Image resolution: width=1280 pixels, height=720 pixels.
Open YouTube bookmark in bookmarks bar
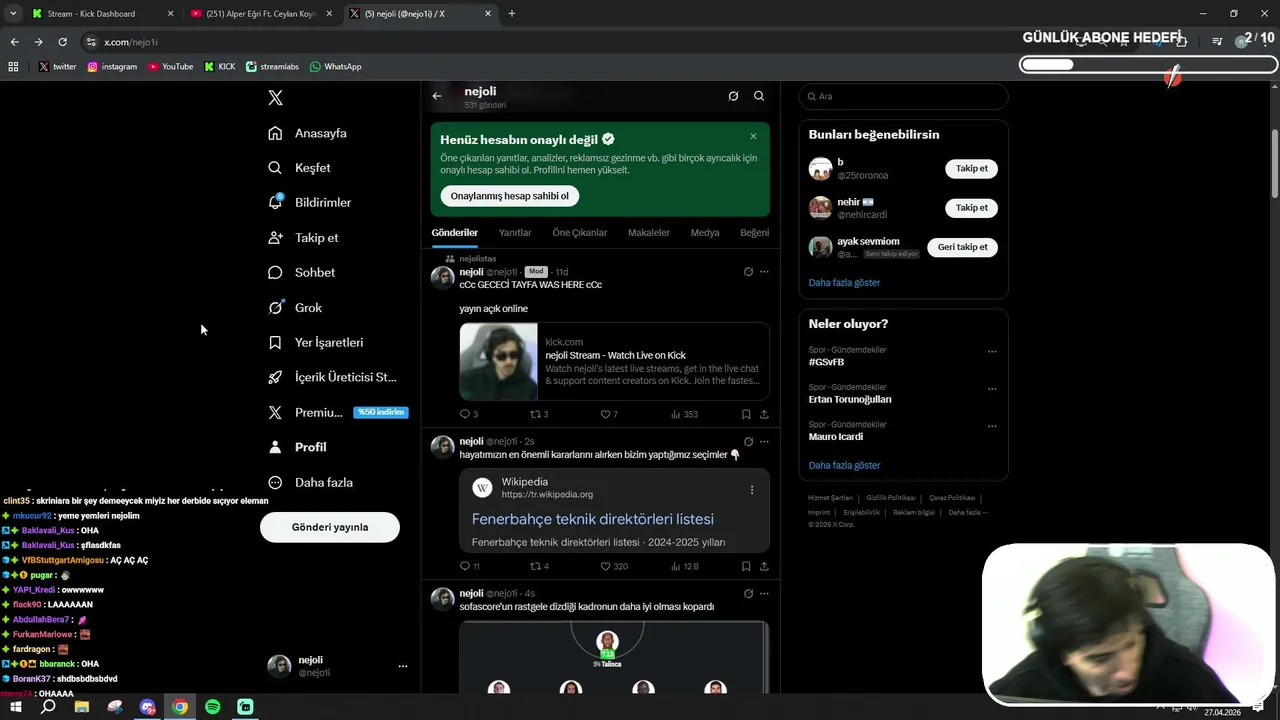tap(170, 66)
